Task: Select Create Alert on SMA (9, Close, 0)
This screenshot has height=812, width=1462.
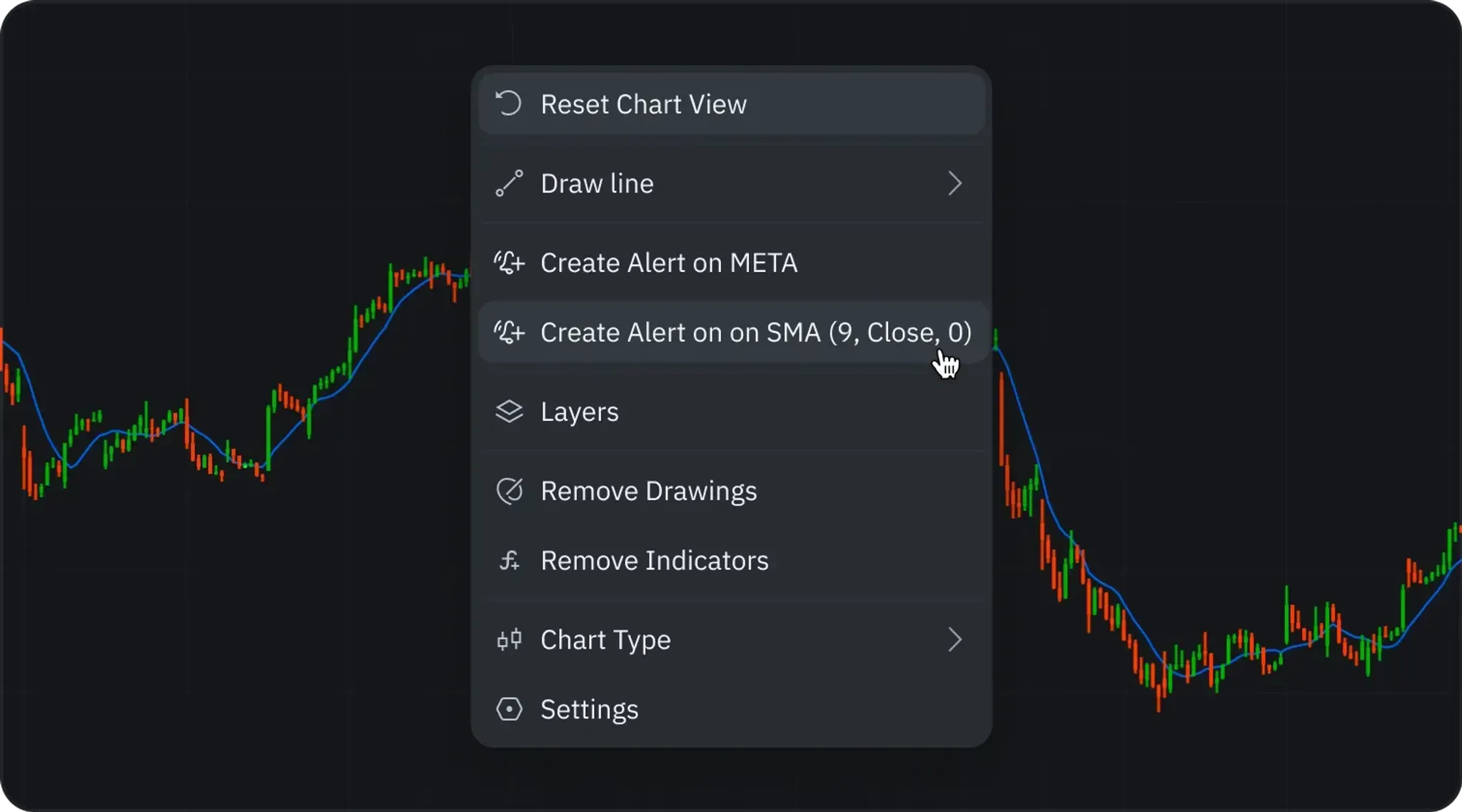Action: [x=755, y=333]
